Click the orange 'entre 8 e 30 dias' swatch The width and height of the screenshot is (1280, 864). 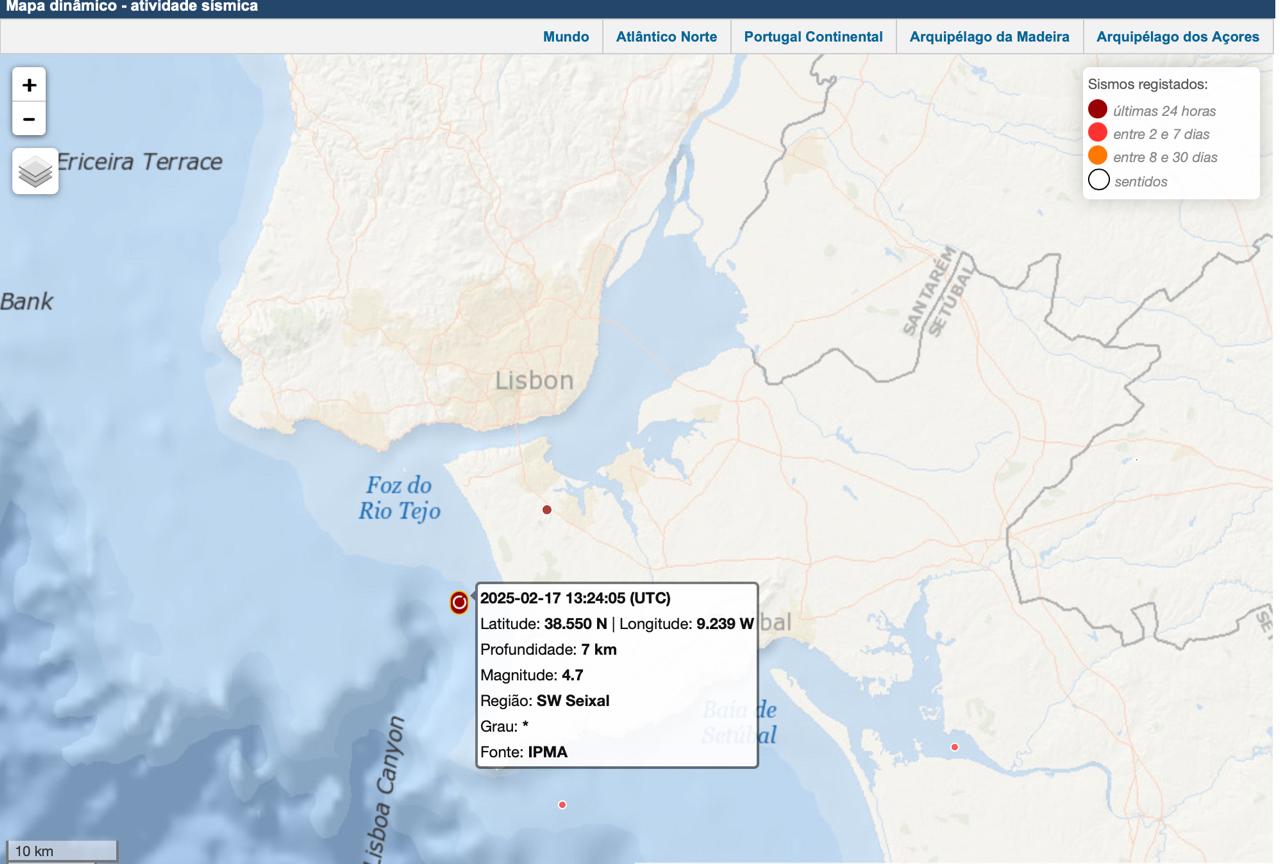pyautogui.click(x=1098, y=156)
